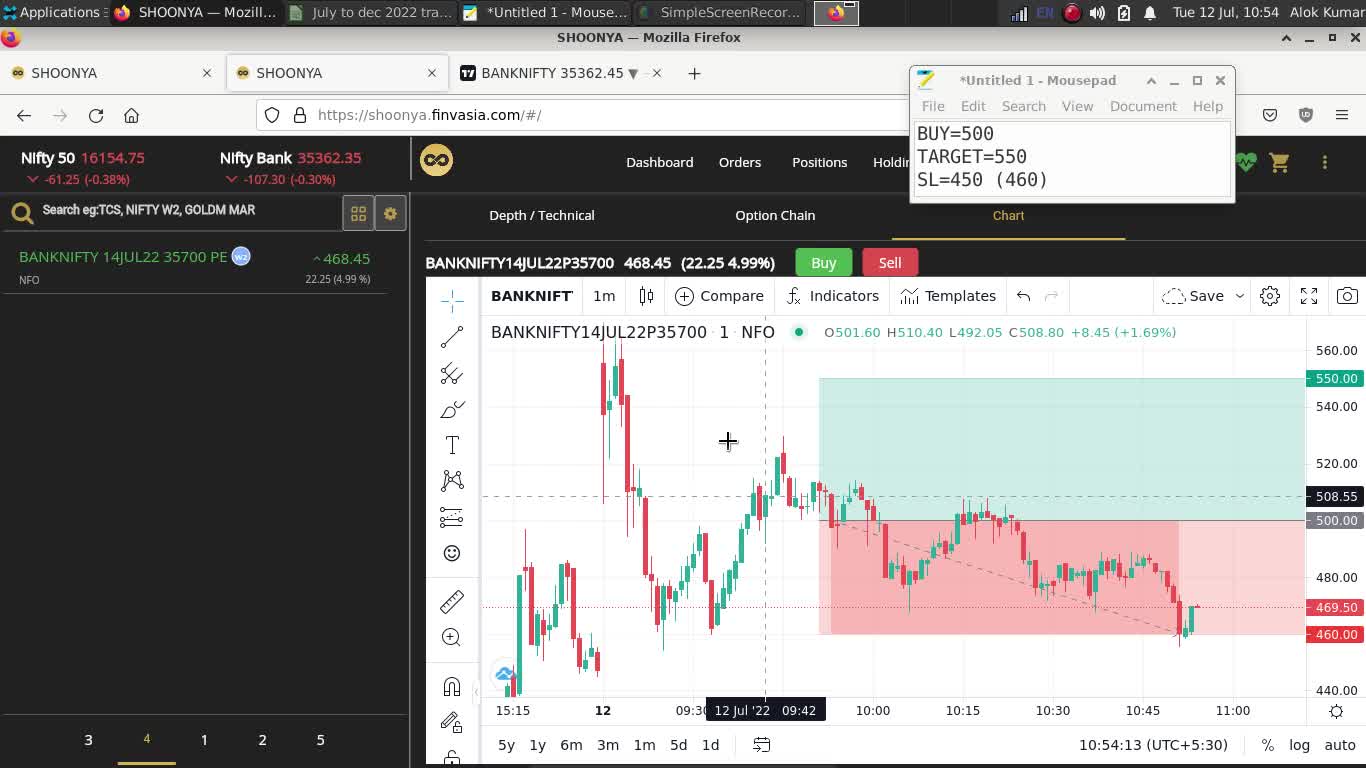Take a chart snapshot with camera
Viewport: 1366px width, 768px height.
tap(1347, 296)
